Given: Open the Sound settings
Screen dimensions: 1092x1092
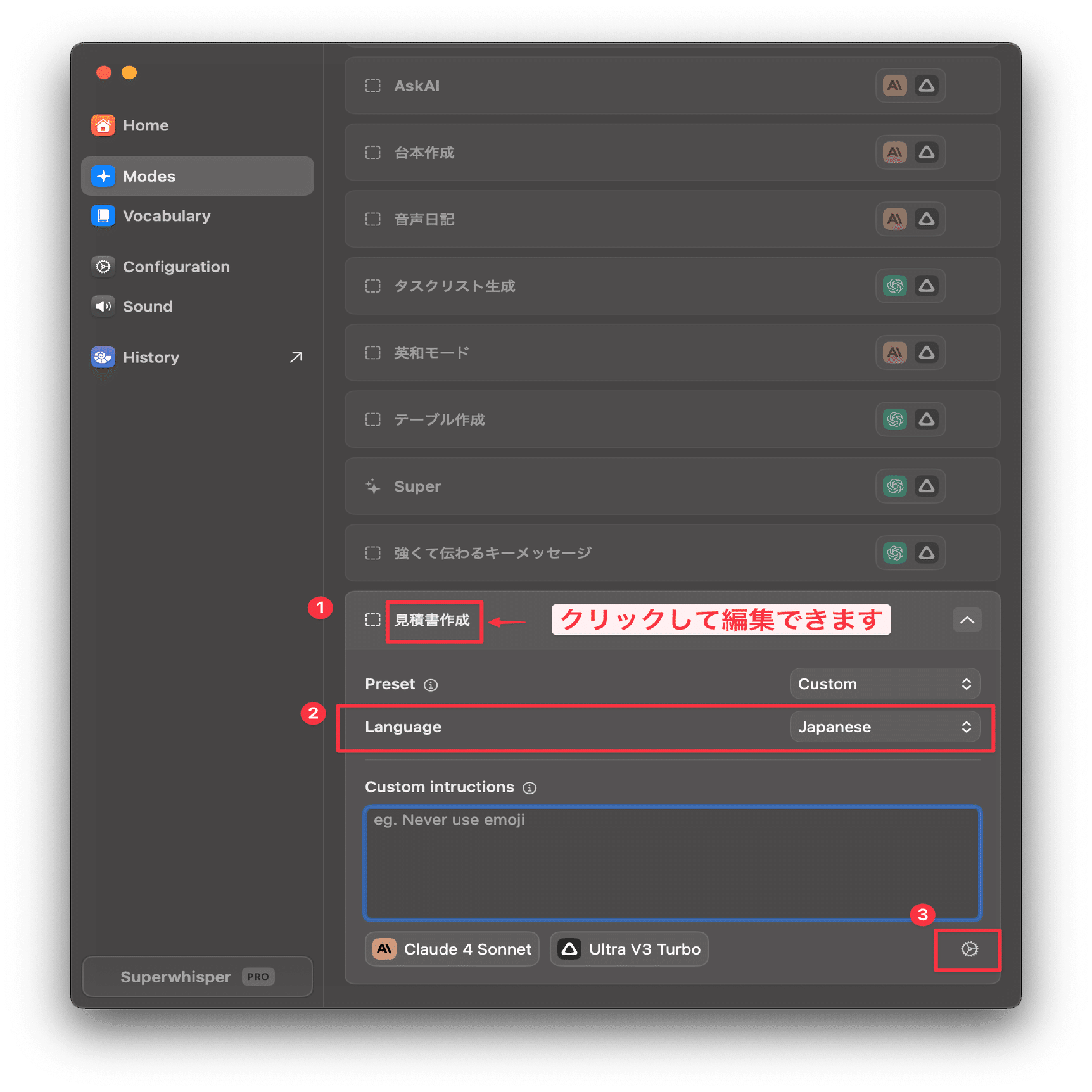Looking at the screenshot, I should pos(198,307).
